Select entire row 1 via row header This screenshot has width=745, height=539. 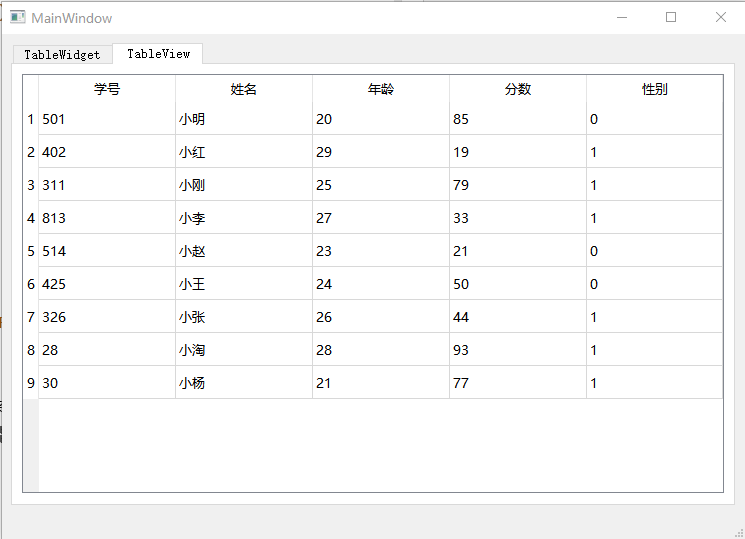pos(31,119)
